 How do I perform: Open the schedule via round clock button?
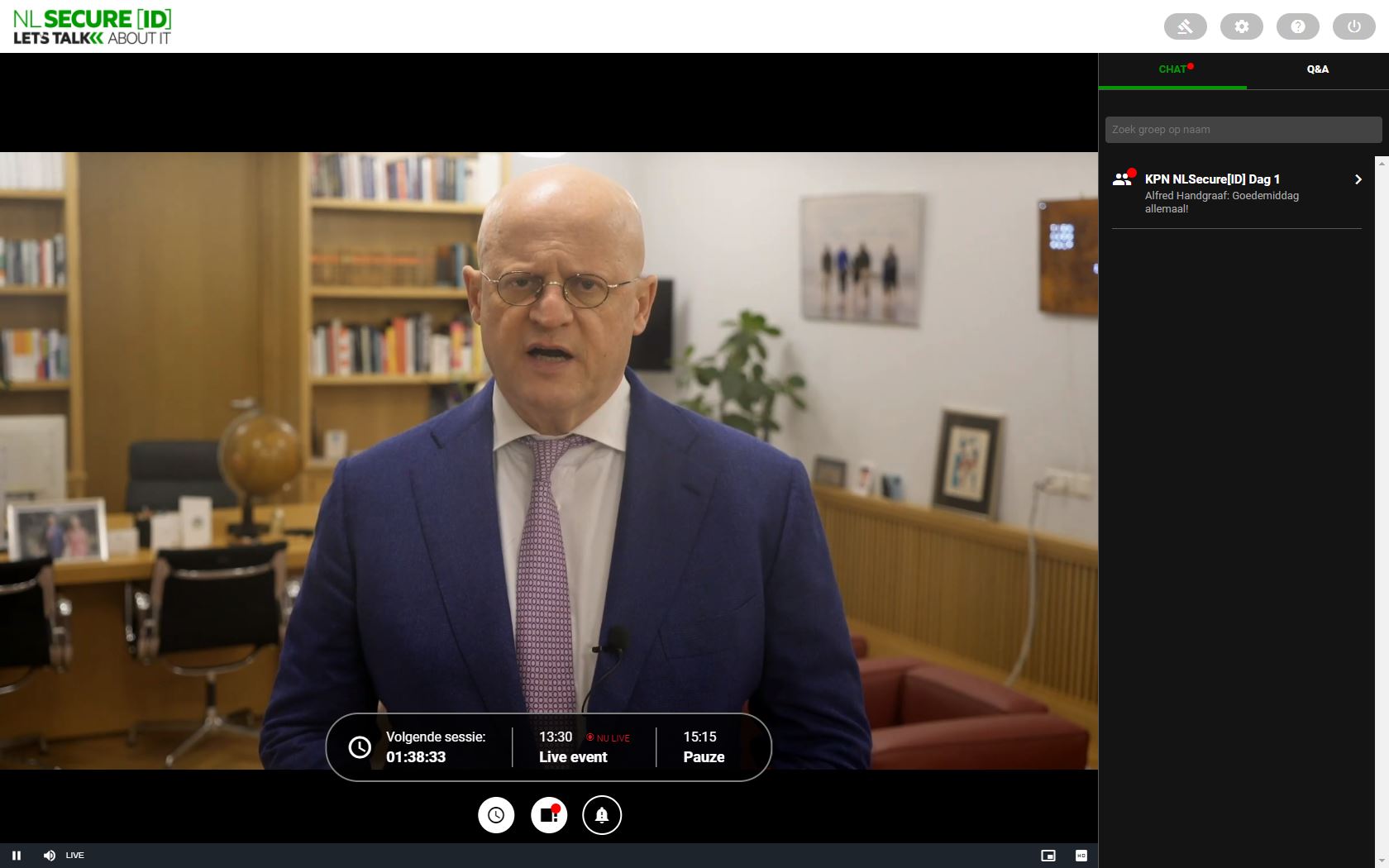click(x=496, y=815)
